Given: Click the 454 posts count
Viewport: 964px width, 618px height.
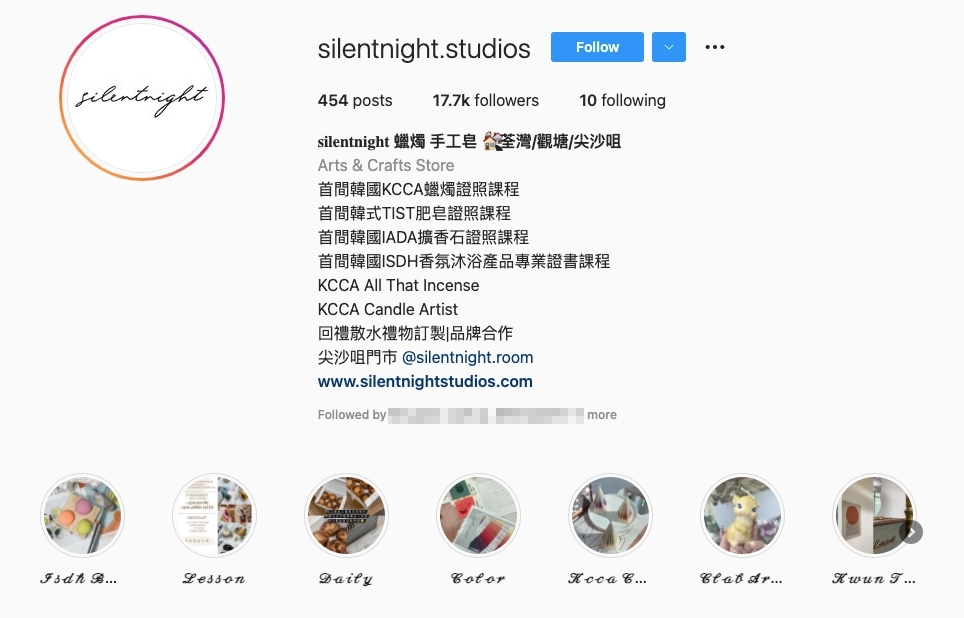Looking at the screenshot, I should (x=355, y=100).
